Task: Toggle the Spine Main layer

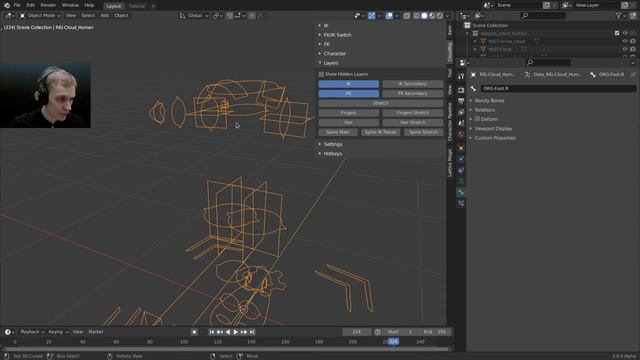Action: click(338, 132)
